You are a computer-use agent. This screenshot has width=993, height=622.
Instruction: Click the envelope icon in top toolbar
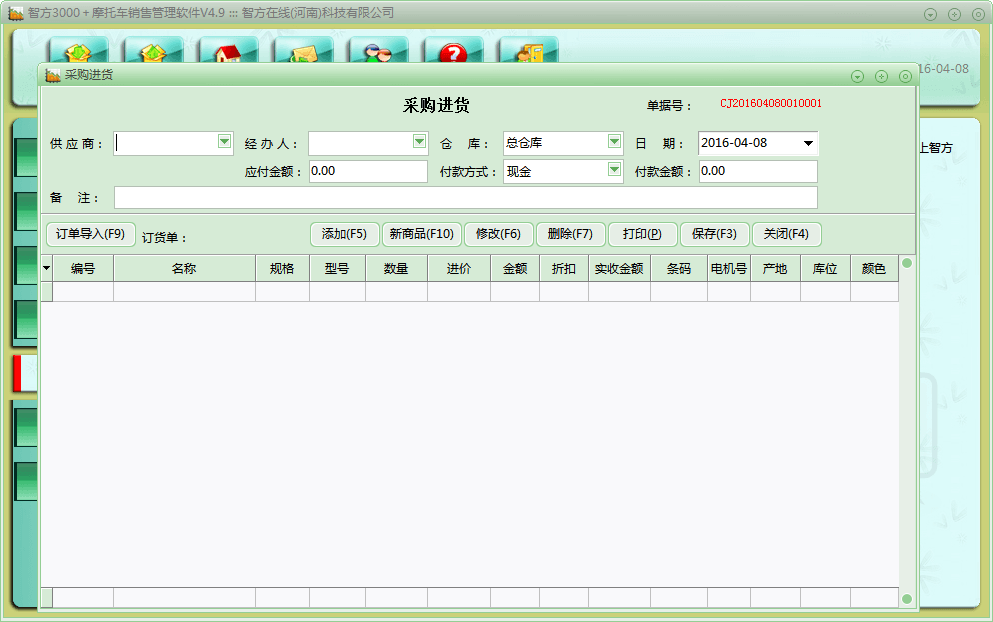point(303,52)
